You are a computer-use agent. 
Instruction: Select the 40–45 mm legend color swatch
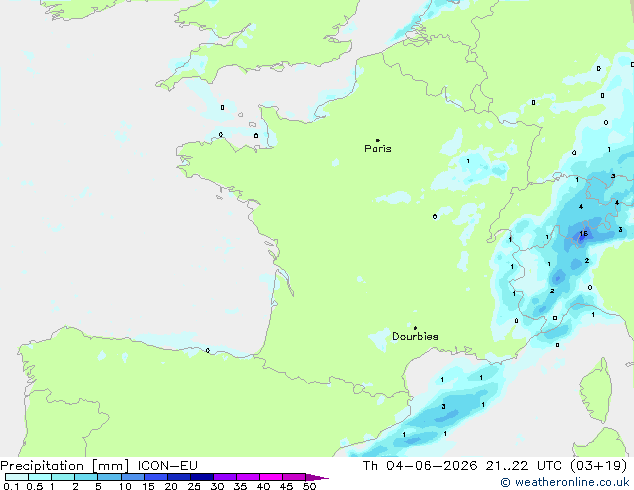tap(271, 477)
